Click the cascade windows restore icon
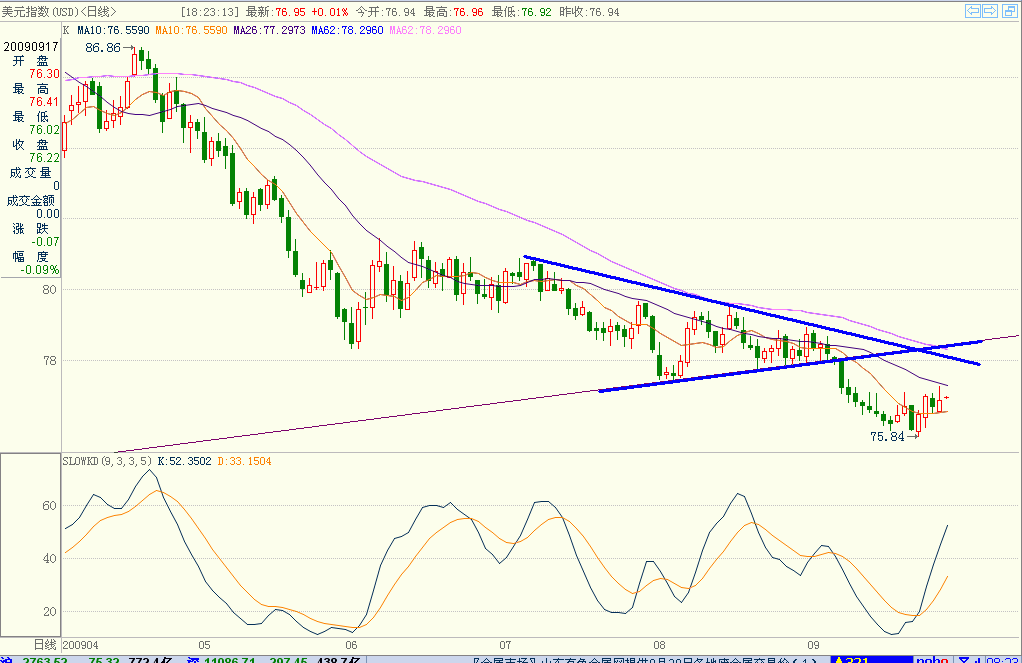This screenshot has height=663, width=1022. pyautogui.click(x=1009, y=10)
